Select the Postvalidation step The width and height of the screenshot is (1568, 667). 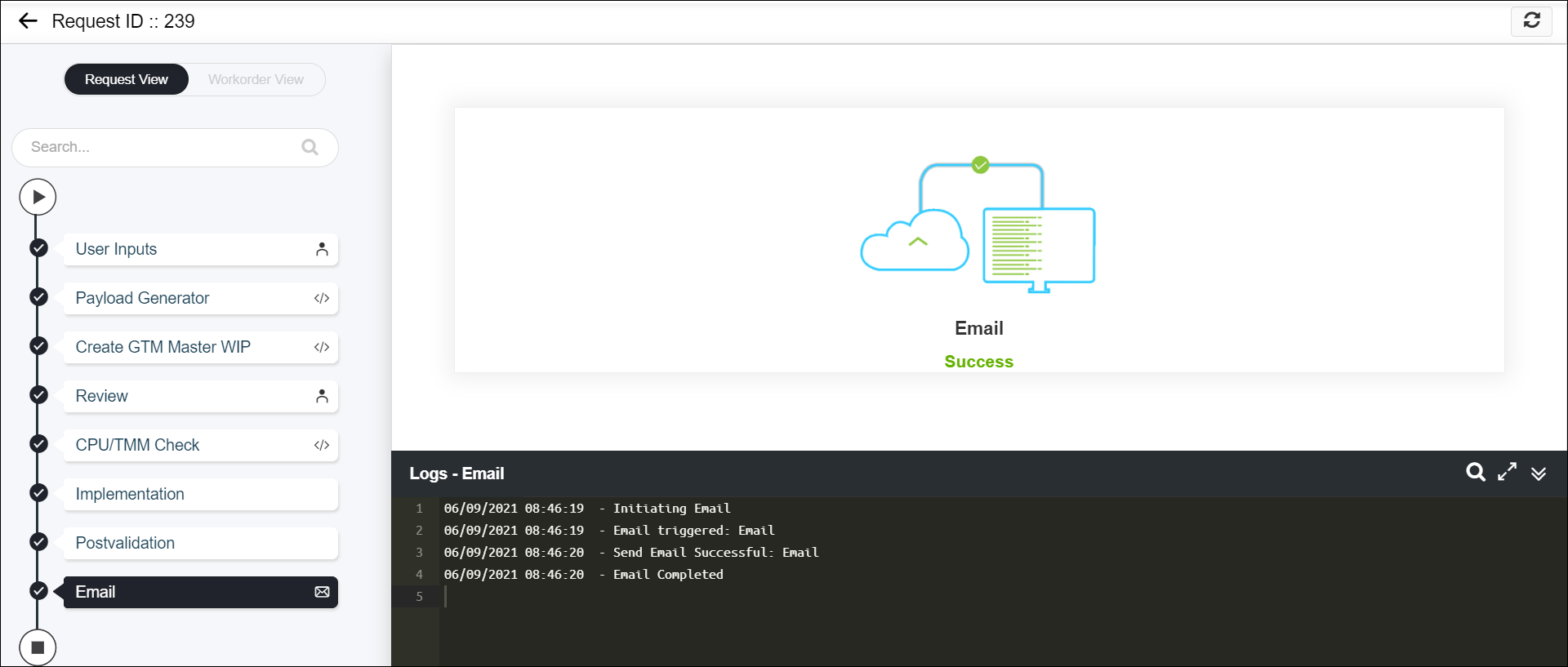click(x=200, y=543)
